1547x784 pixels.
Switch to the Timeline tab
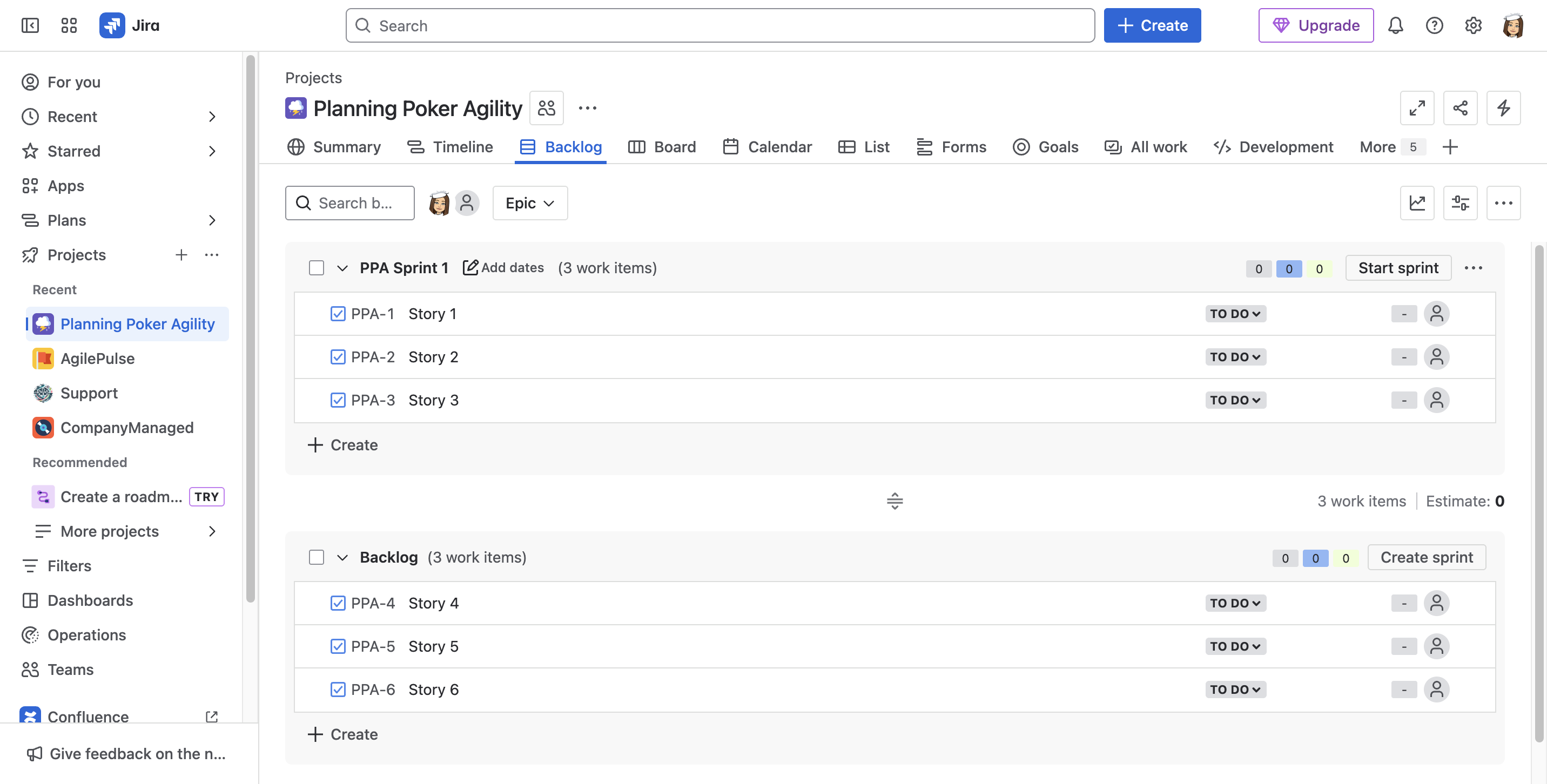click(x=450, y=147)
